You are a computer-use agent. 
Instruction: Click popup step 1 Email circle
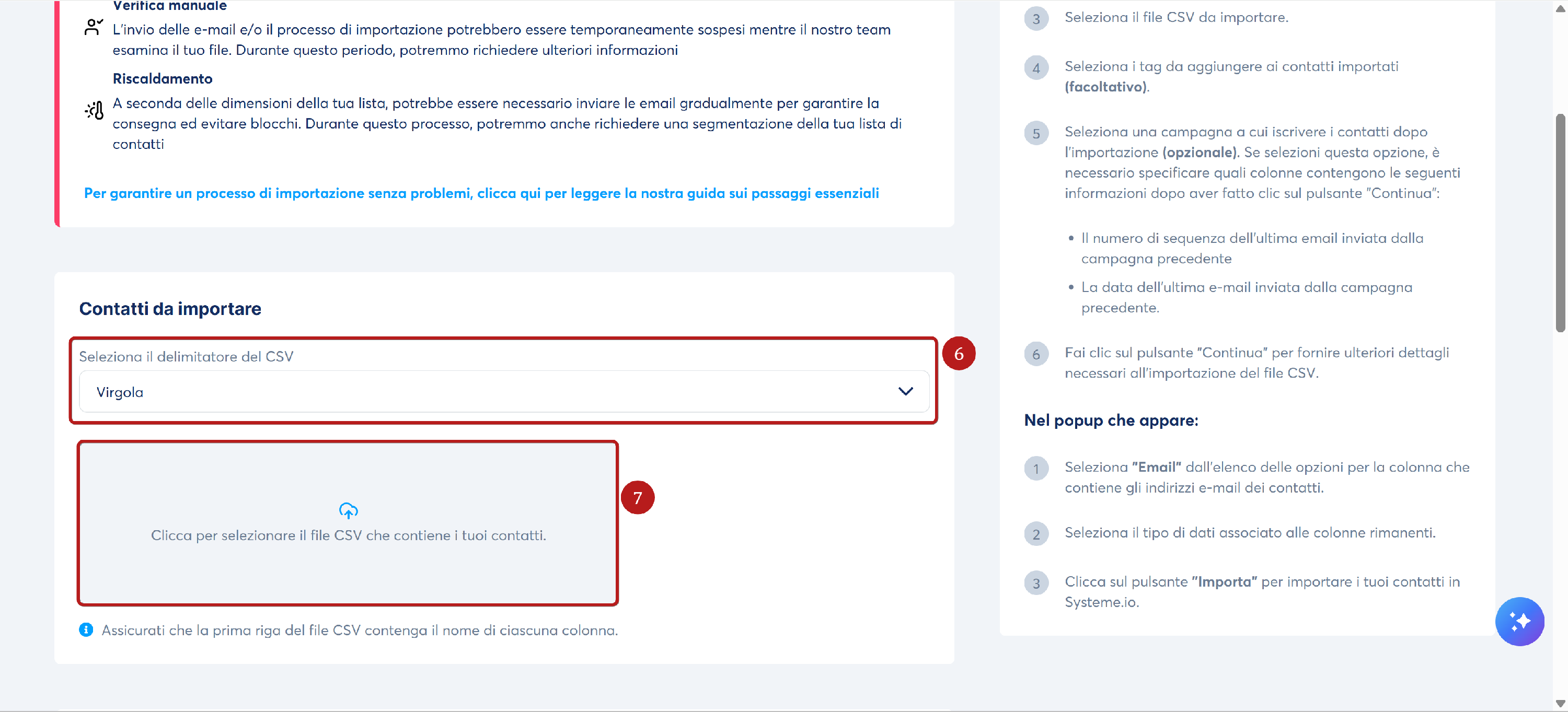point(1036,469)
